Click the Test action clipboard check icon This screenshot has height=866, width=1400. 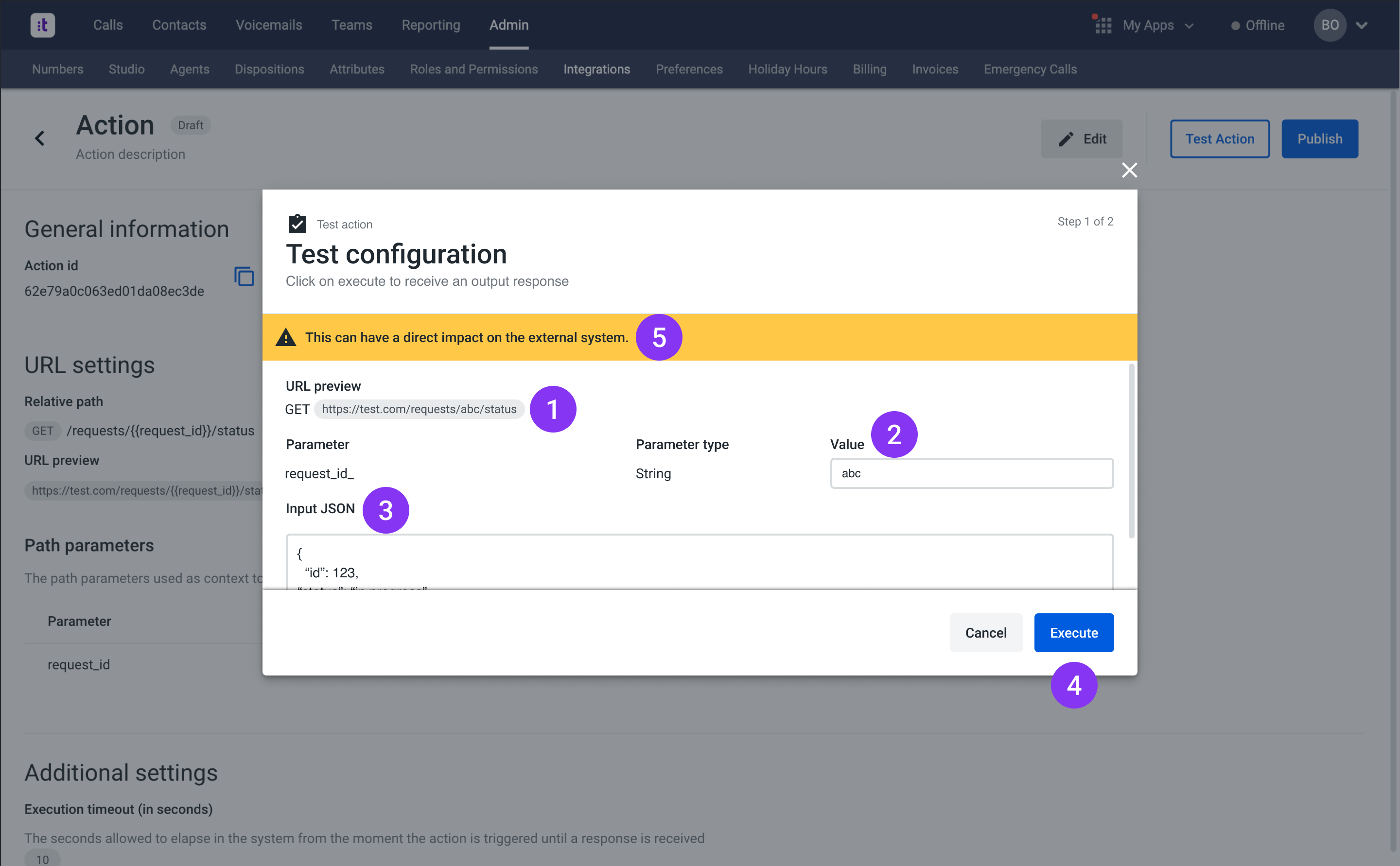point(297,224)
